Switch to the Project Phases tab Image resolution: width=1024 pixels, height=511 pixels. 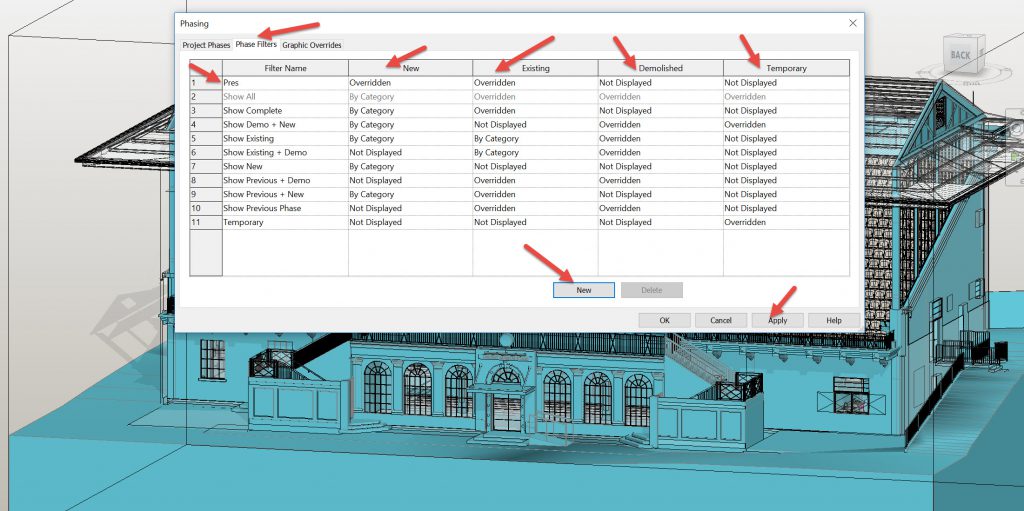[206, 45]
